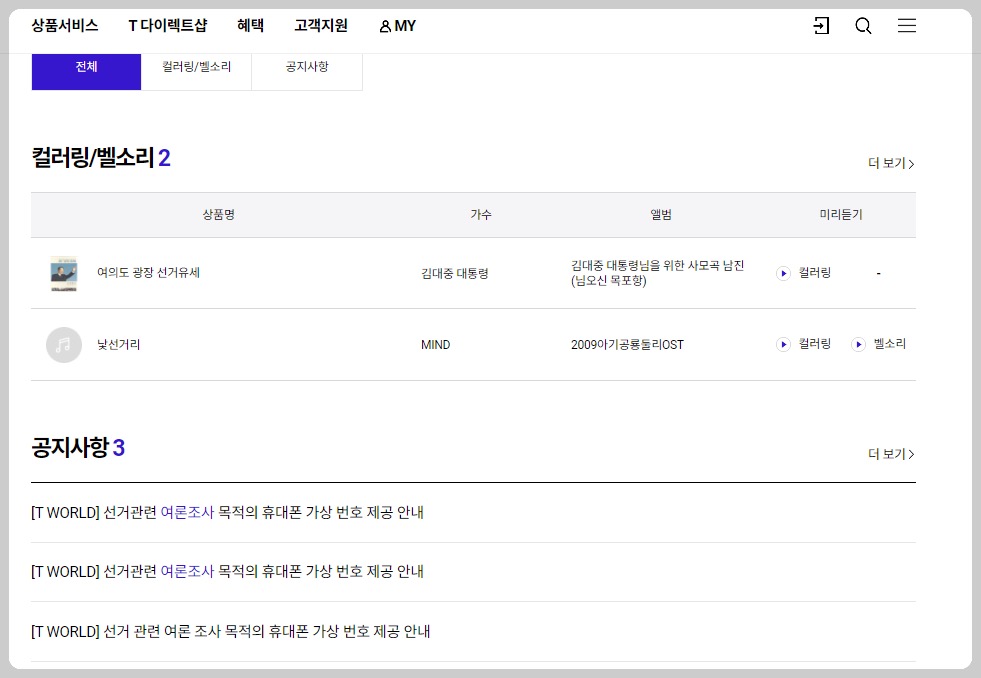Click 앨범 column header

tap(661, 215)
